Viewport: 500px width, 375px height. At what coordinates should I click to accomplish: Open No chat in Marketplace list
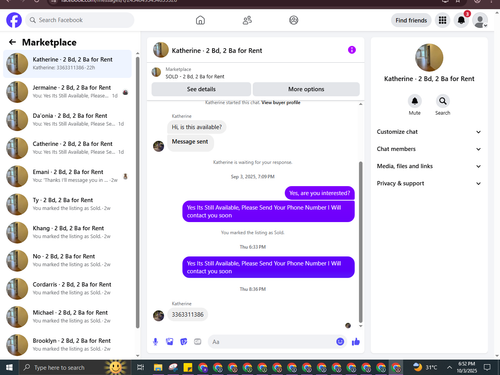(x=67, y=260)
